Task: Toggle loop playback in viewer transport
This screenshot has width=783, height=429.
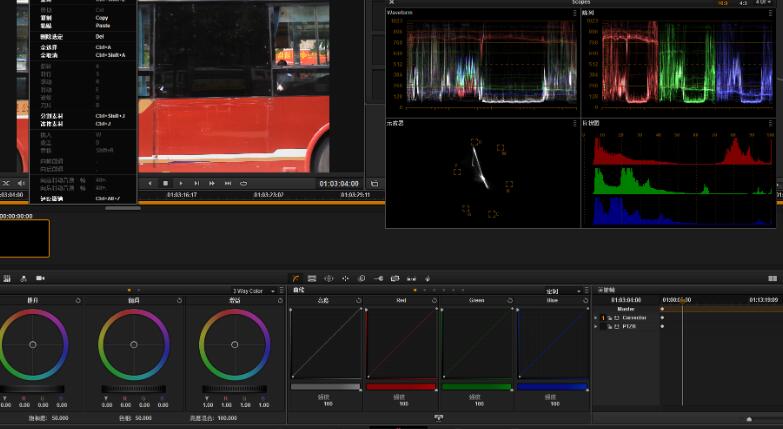Action: pos(243,183)
